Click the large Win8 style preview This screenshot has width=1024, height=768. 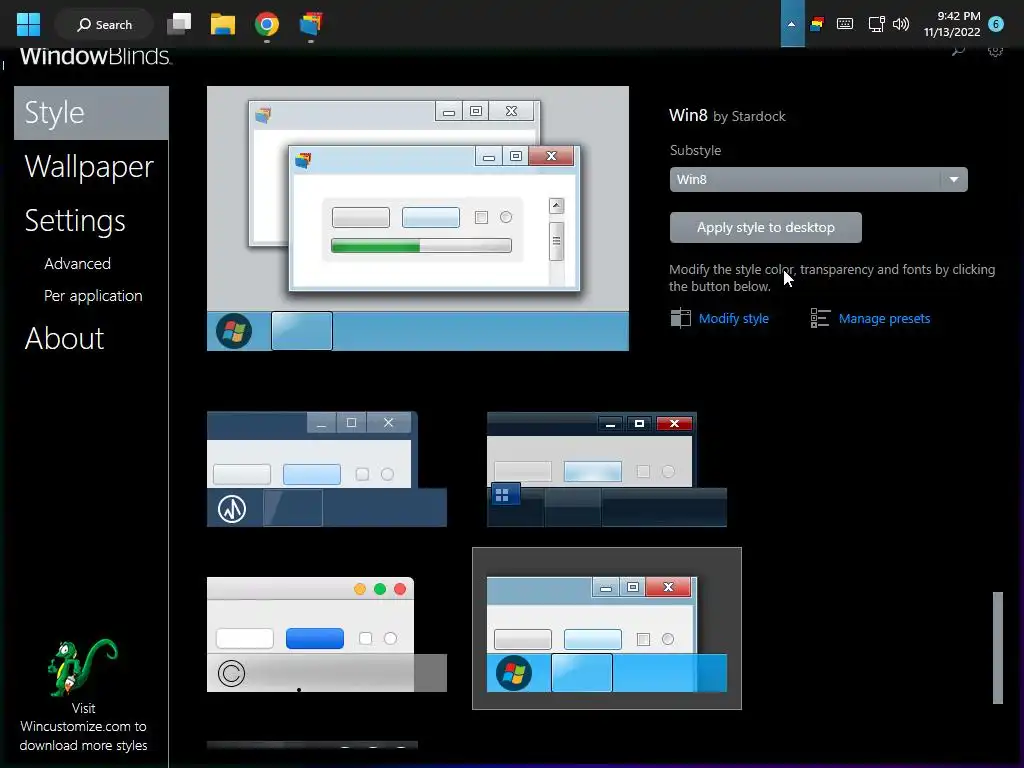(418, 218)
